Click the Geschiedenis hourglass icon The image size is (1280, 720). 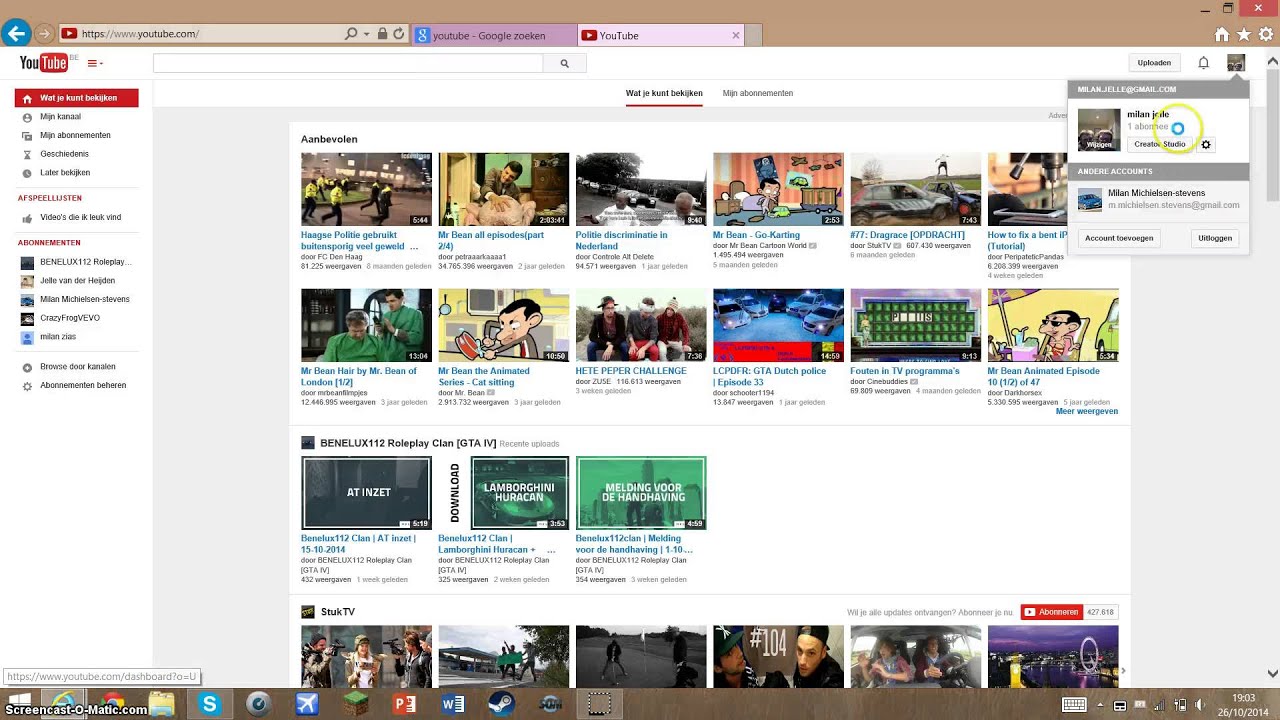(27, 154)
